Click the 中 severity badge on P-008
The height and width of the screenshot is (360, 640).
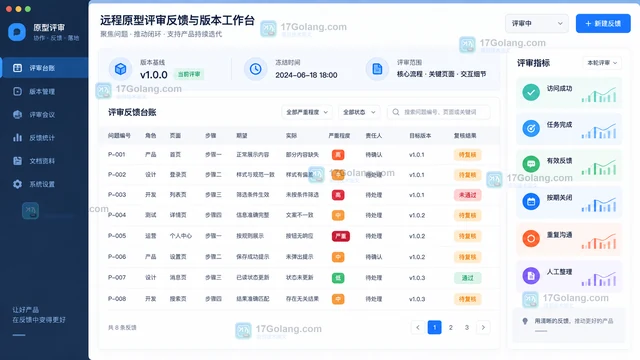coord(338,299)
